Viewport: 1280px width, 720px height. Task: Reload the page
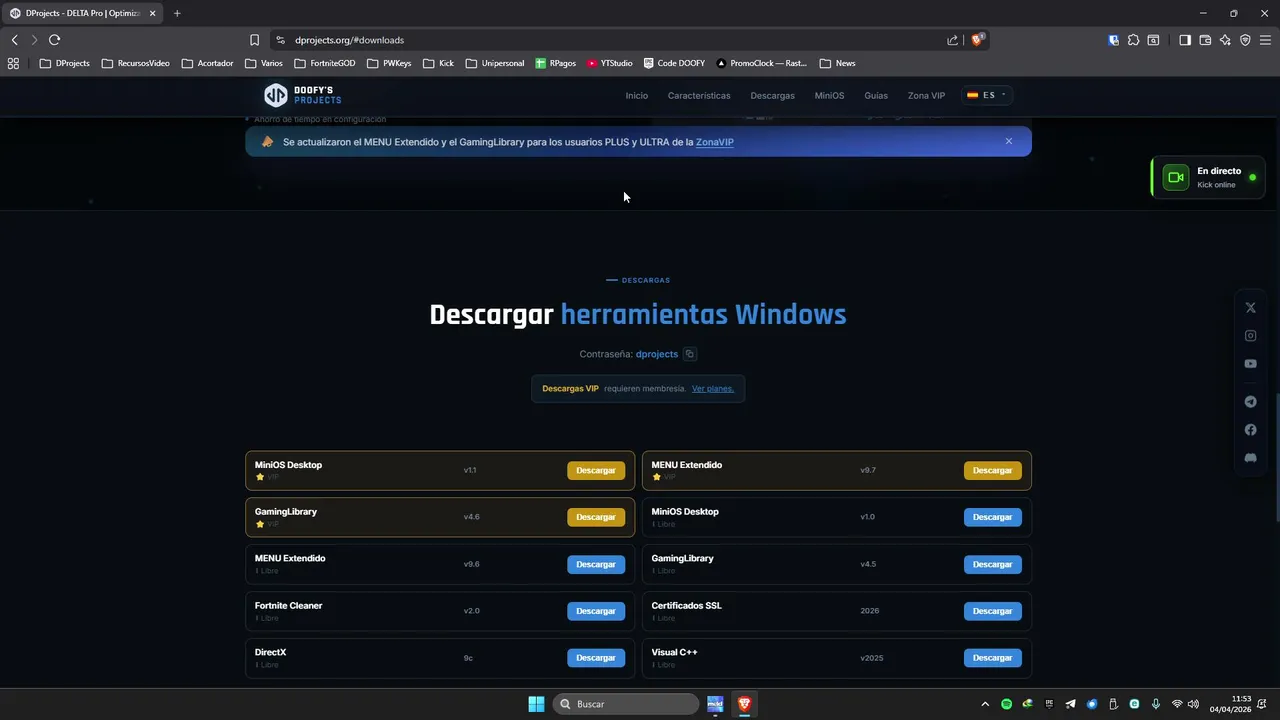[54, 40]
